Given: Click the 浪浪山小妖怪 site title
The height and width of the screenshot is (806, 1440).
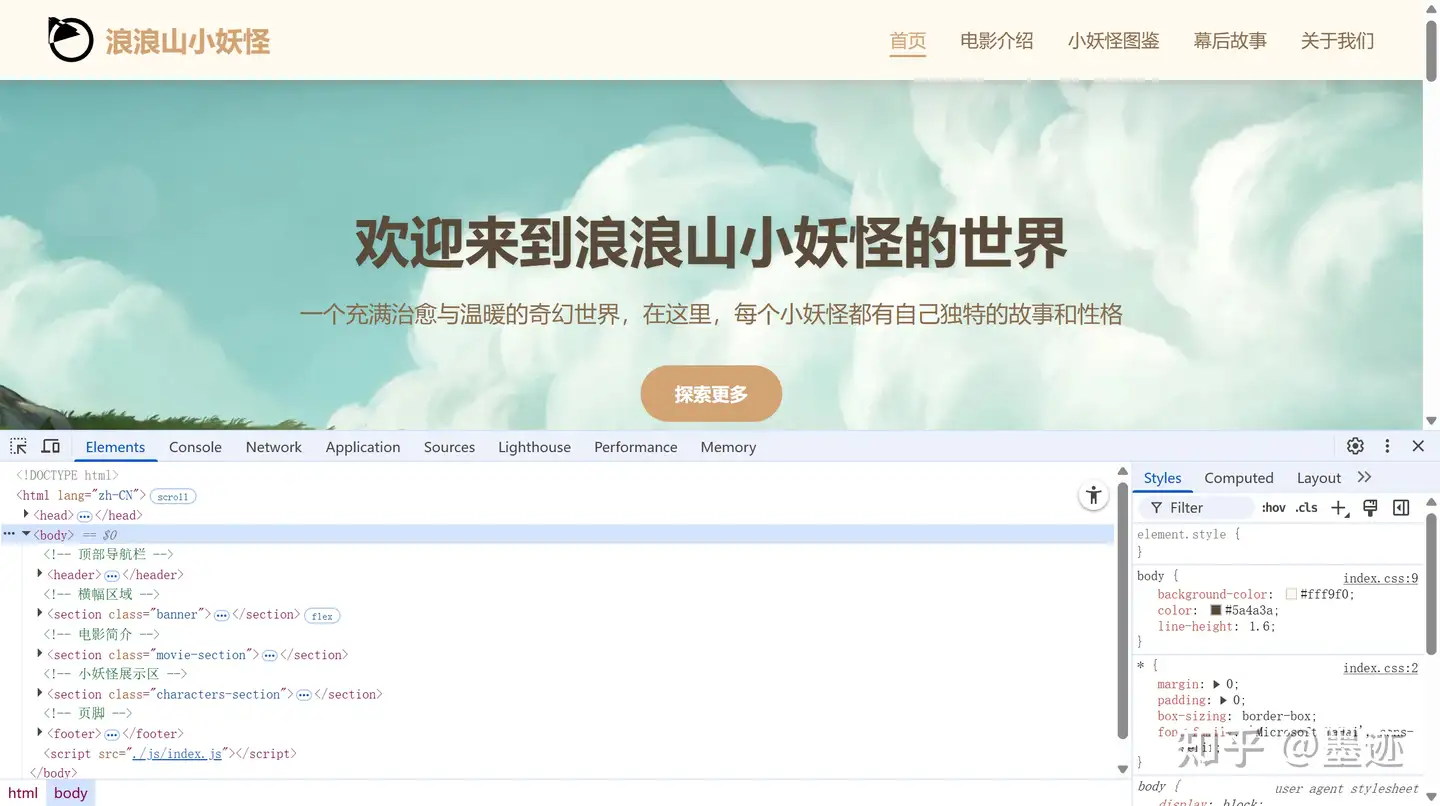Looking at the screenshot, I should (188, 41).
